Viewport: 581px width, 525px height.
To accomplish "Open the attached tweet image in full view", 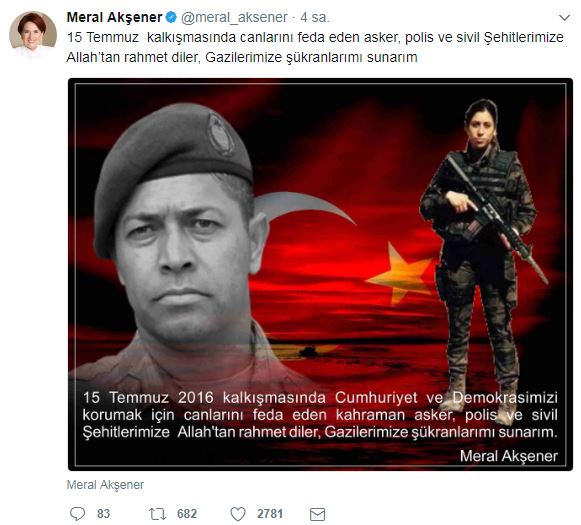I will (321, 275).
